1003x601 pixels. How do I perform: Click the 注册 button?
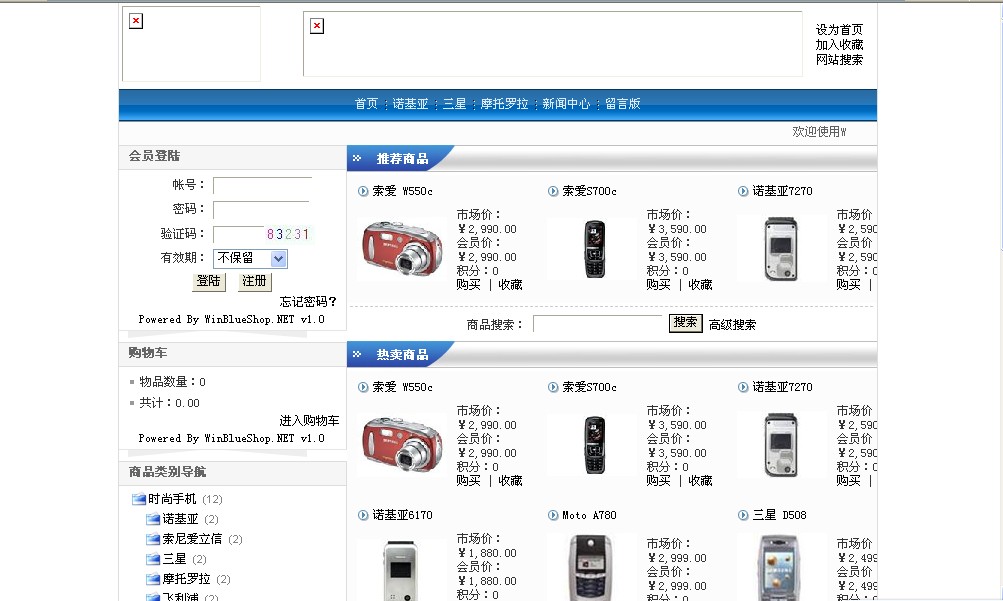pyautogui.click(x=255, y=281)
